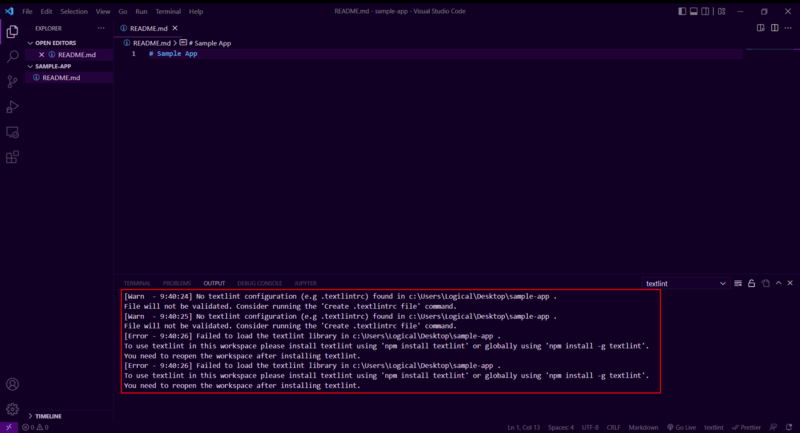This screenshot has width=800, height=433.
Task: Collapse the Open Editors section
Action: coord(31,43)
